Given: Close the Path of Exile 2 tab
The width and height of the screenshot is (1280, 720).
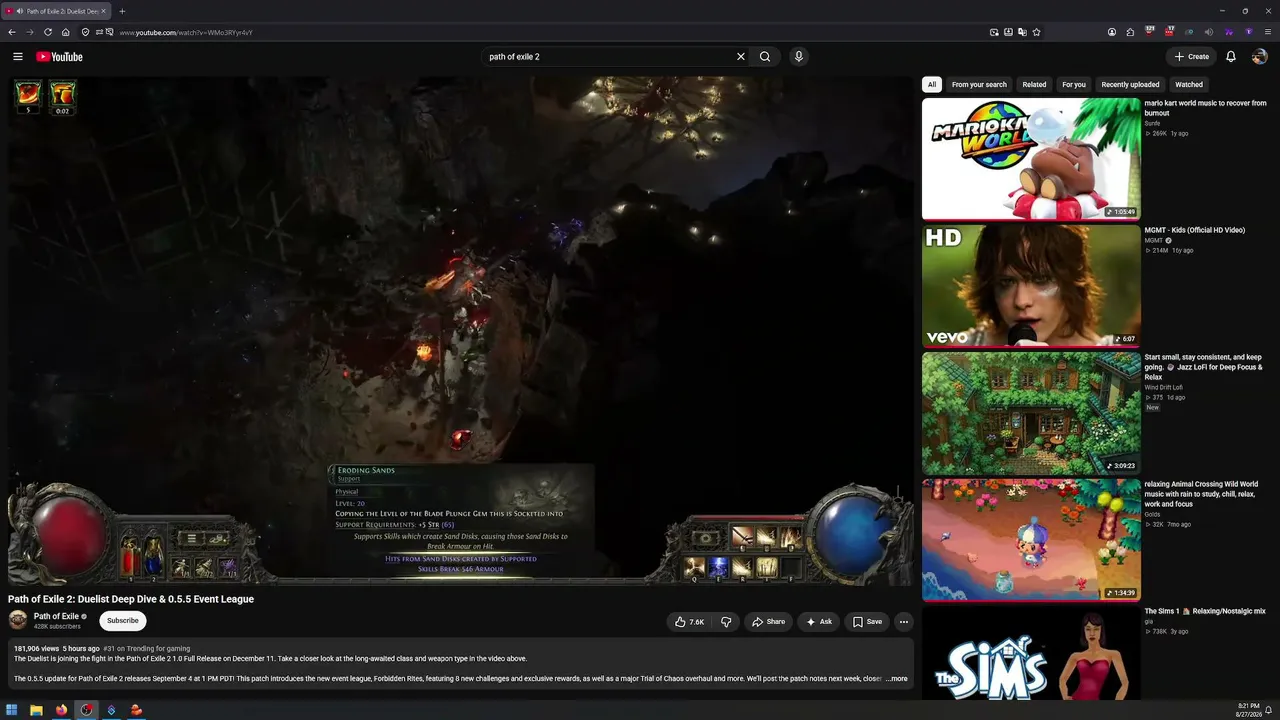Looking at the screenshot, I should point(104,11).
